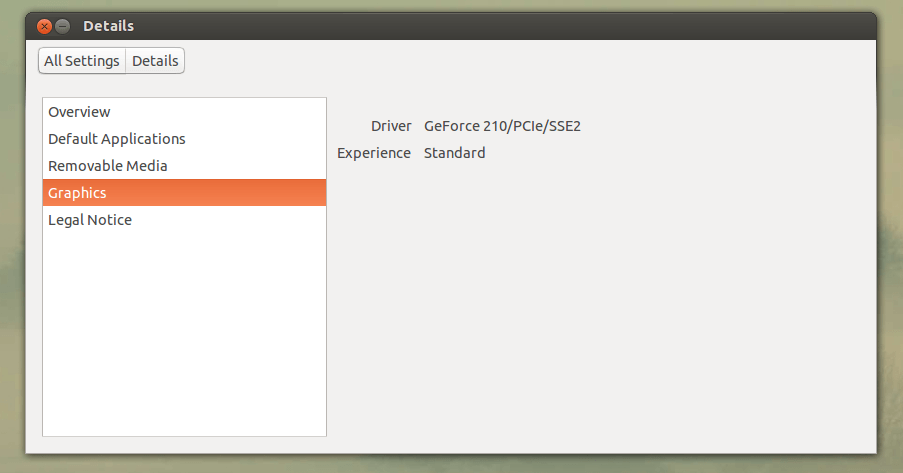Open the Removable Media section
903x473 pixels.
click(x=107, y=166)
